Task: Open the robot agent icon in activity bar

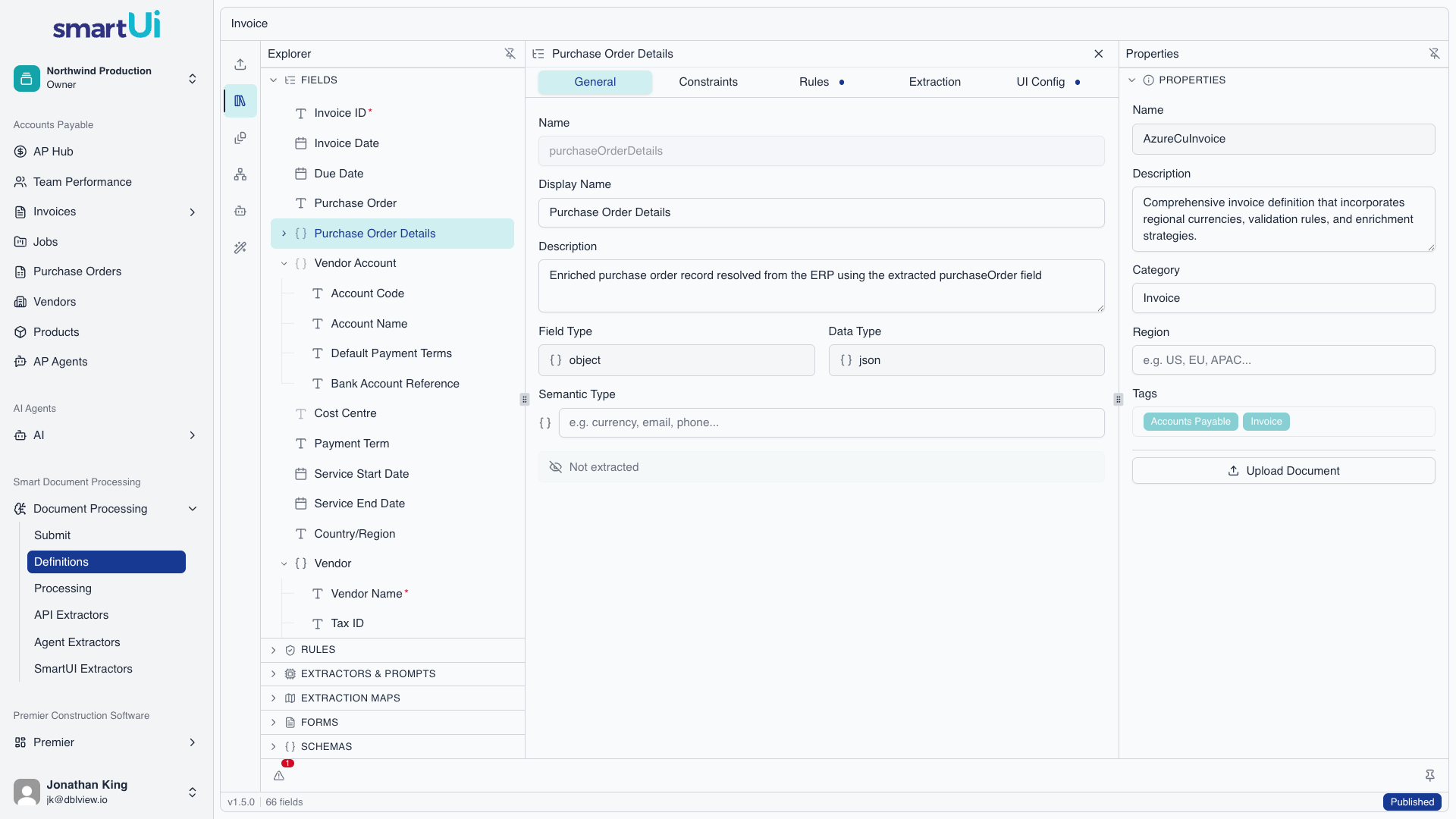Action: pos(240,211)
